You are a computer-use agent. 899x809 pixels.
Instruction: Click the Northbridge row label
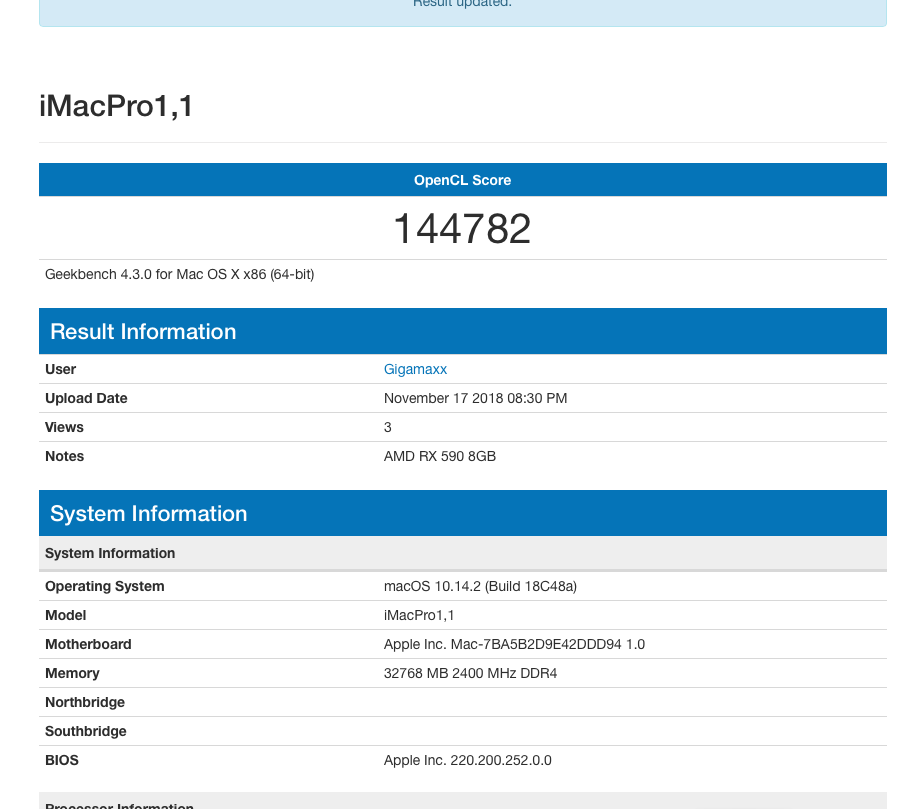[x=85, y=702]
